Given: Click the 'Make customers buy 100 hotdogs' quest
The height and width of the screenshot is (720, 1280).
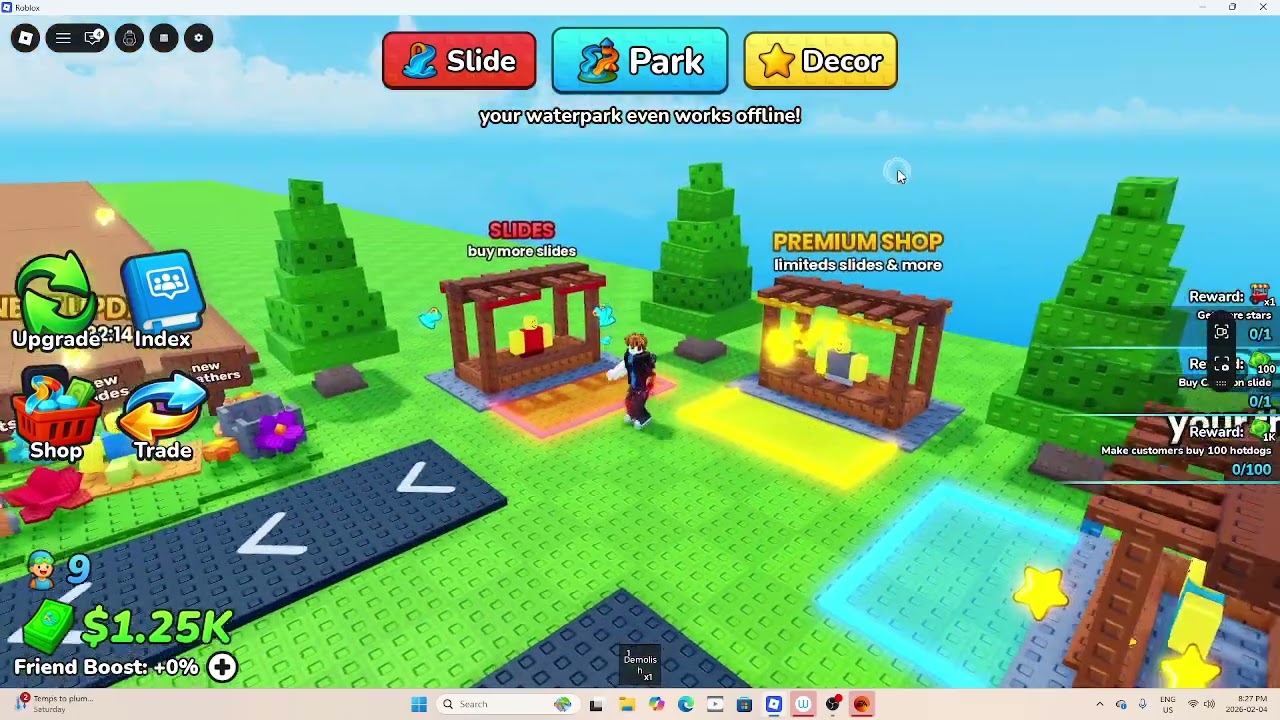Looking at the screenshot, I should [1186, 451].
